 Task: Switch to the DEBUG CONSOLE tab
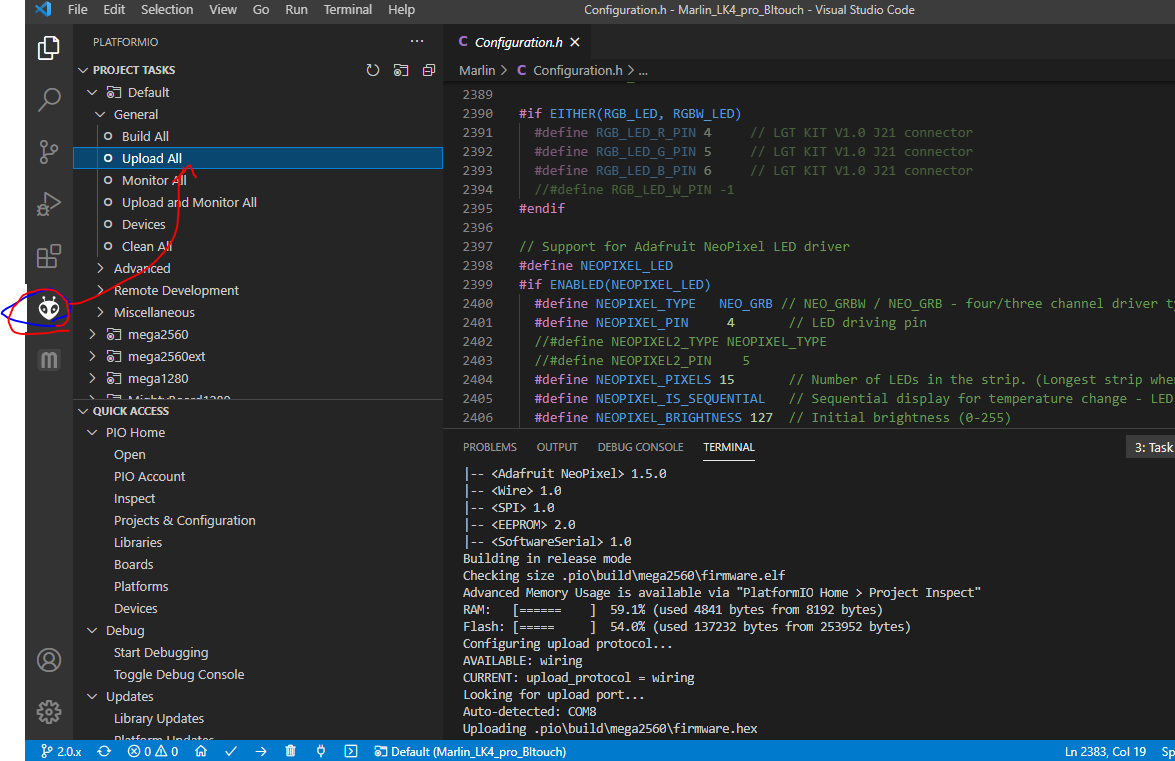640,447
